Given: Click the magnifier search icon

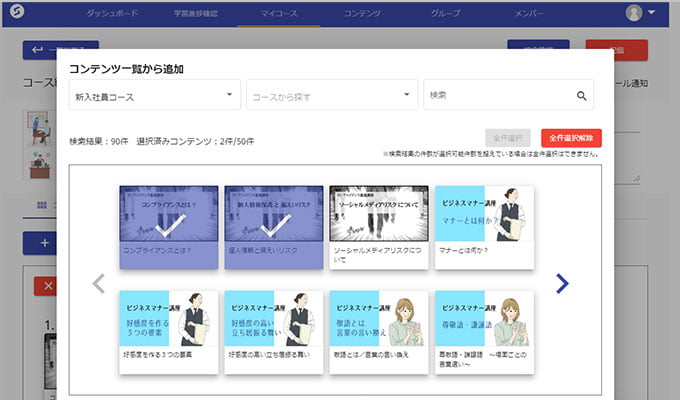Looking at the screenshot, I should click(582, 96).
